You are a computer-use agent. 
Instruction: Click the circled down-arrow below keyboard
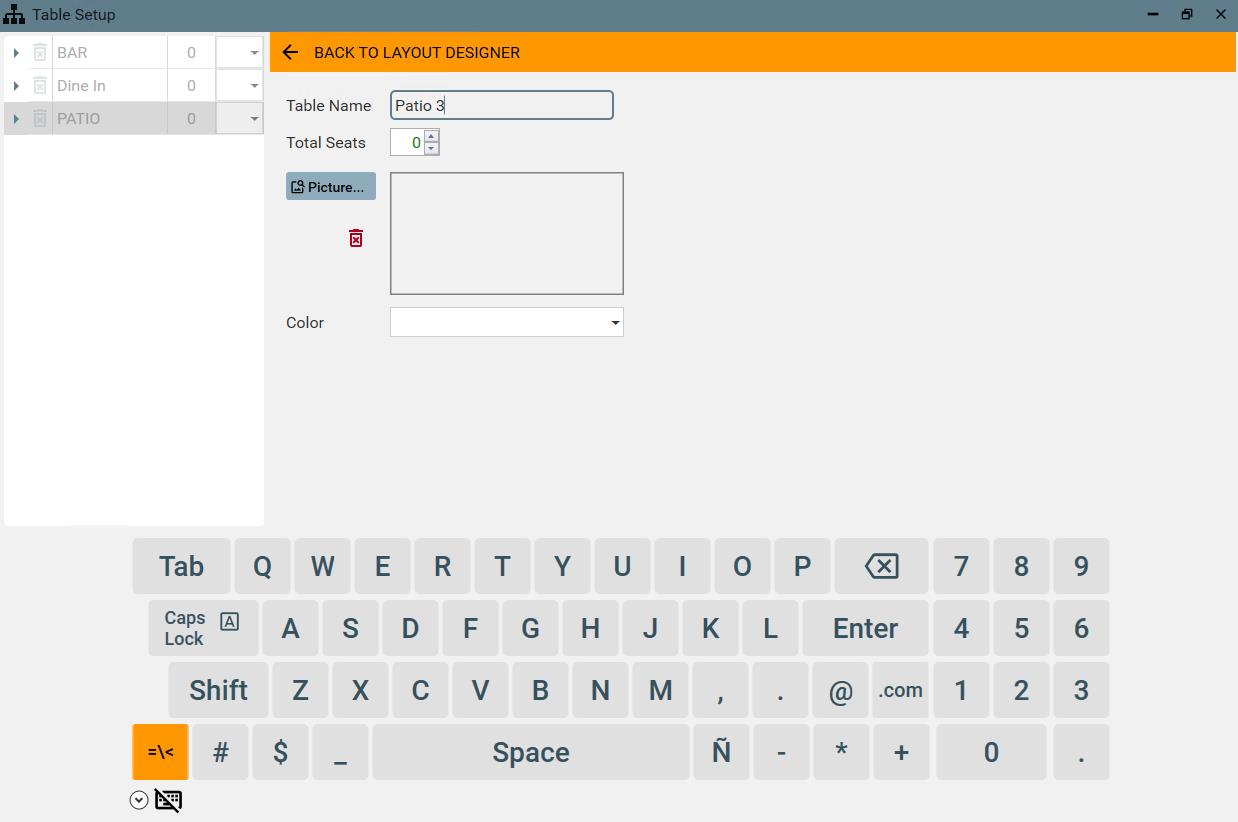point(139,800)
